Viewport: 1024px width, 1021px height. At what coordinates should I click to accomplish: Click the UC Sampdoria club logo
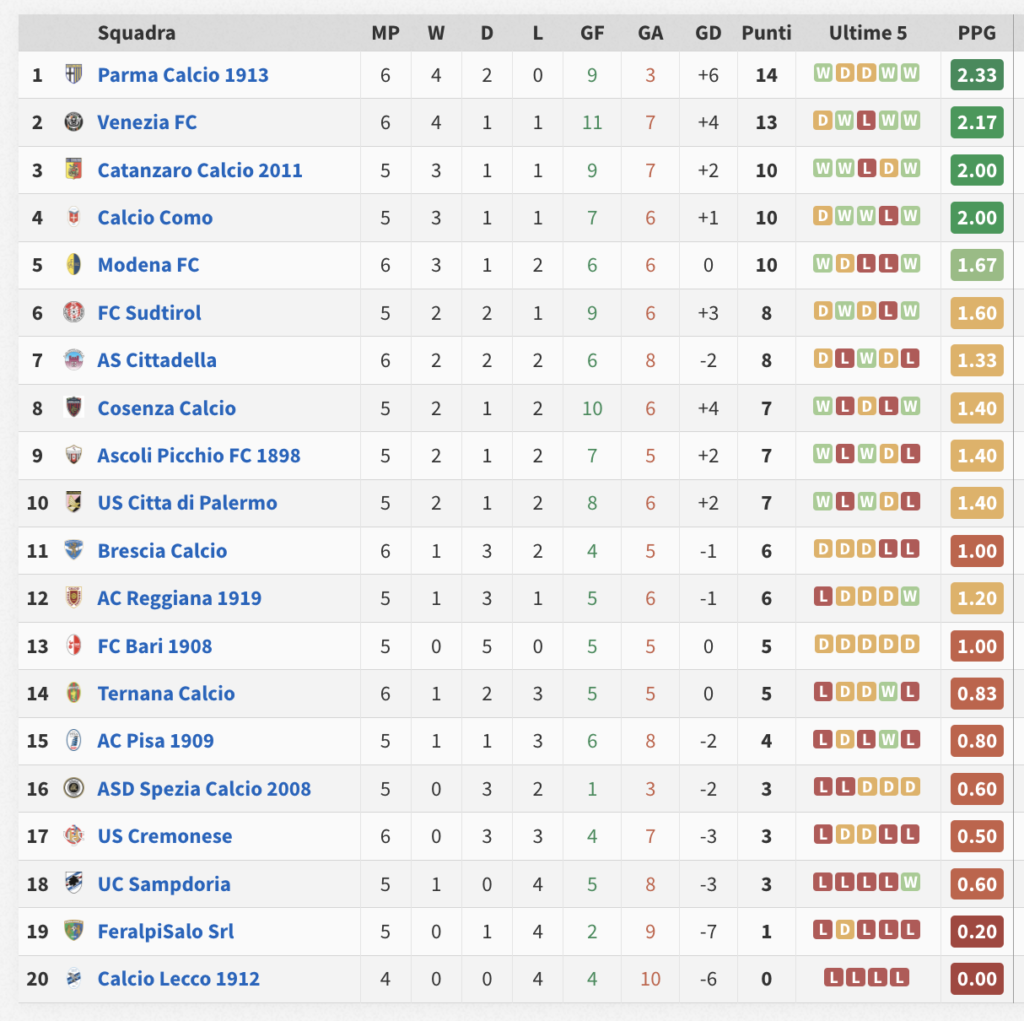[74, 883]
